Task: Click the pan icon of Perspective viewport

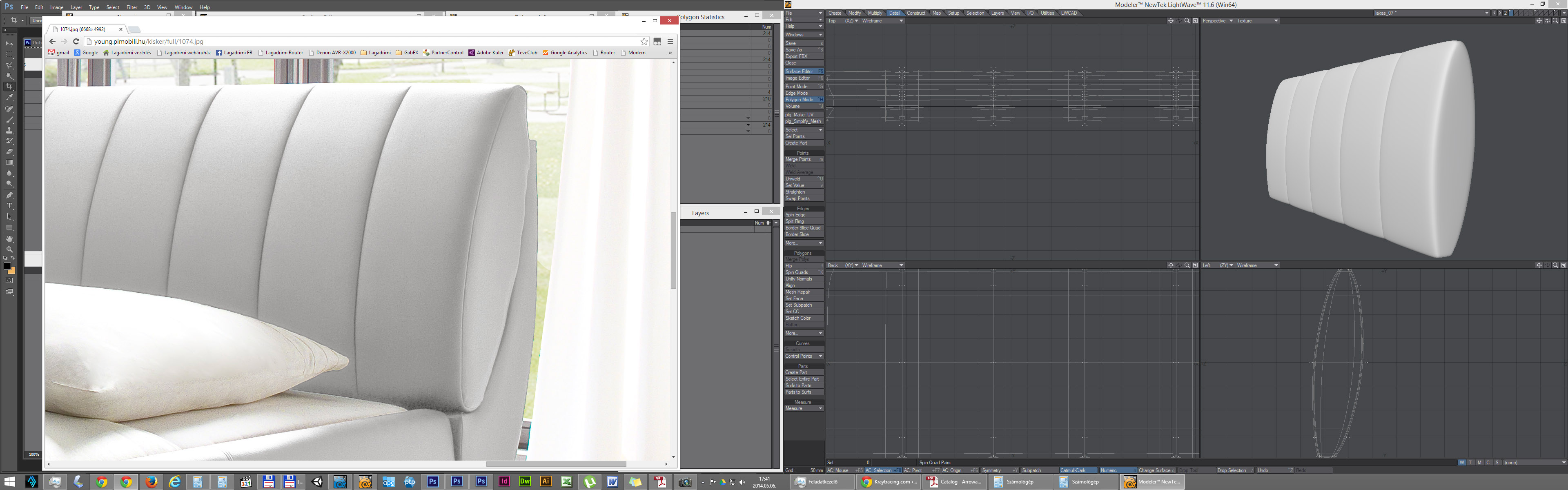Action: point(1539,21)
